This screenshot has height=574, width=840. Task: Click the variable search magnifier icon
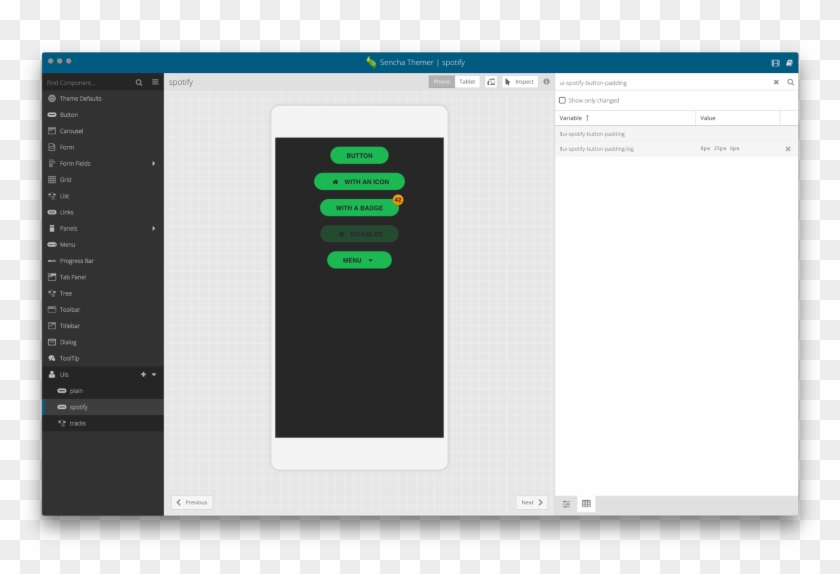tap(790, 82)
